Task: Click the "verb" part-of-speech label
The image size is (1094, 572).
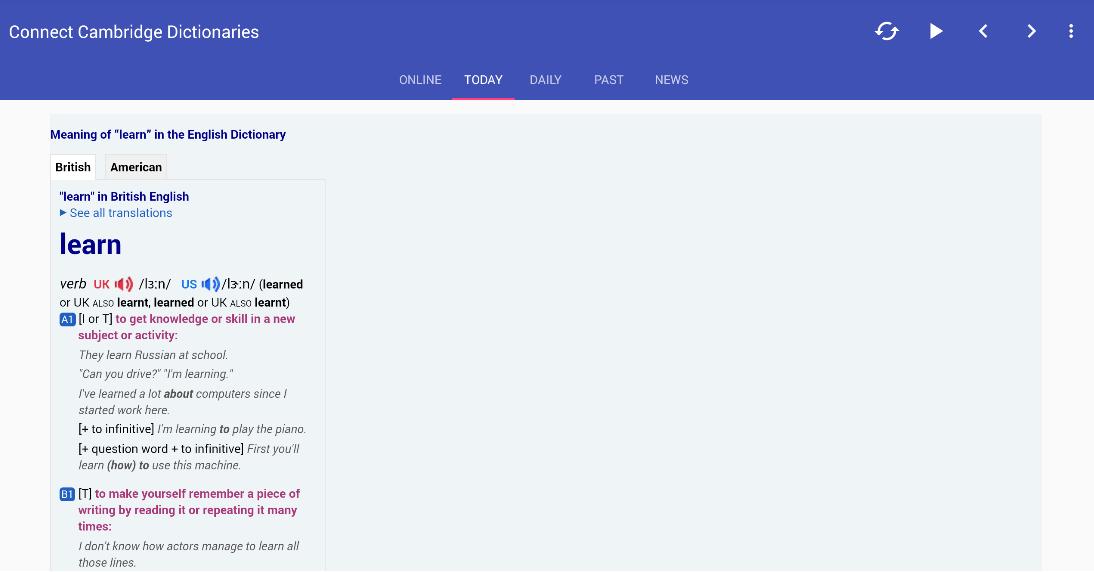Action: [x=73, y=284]
